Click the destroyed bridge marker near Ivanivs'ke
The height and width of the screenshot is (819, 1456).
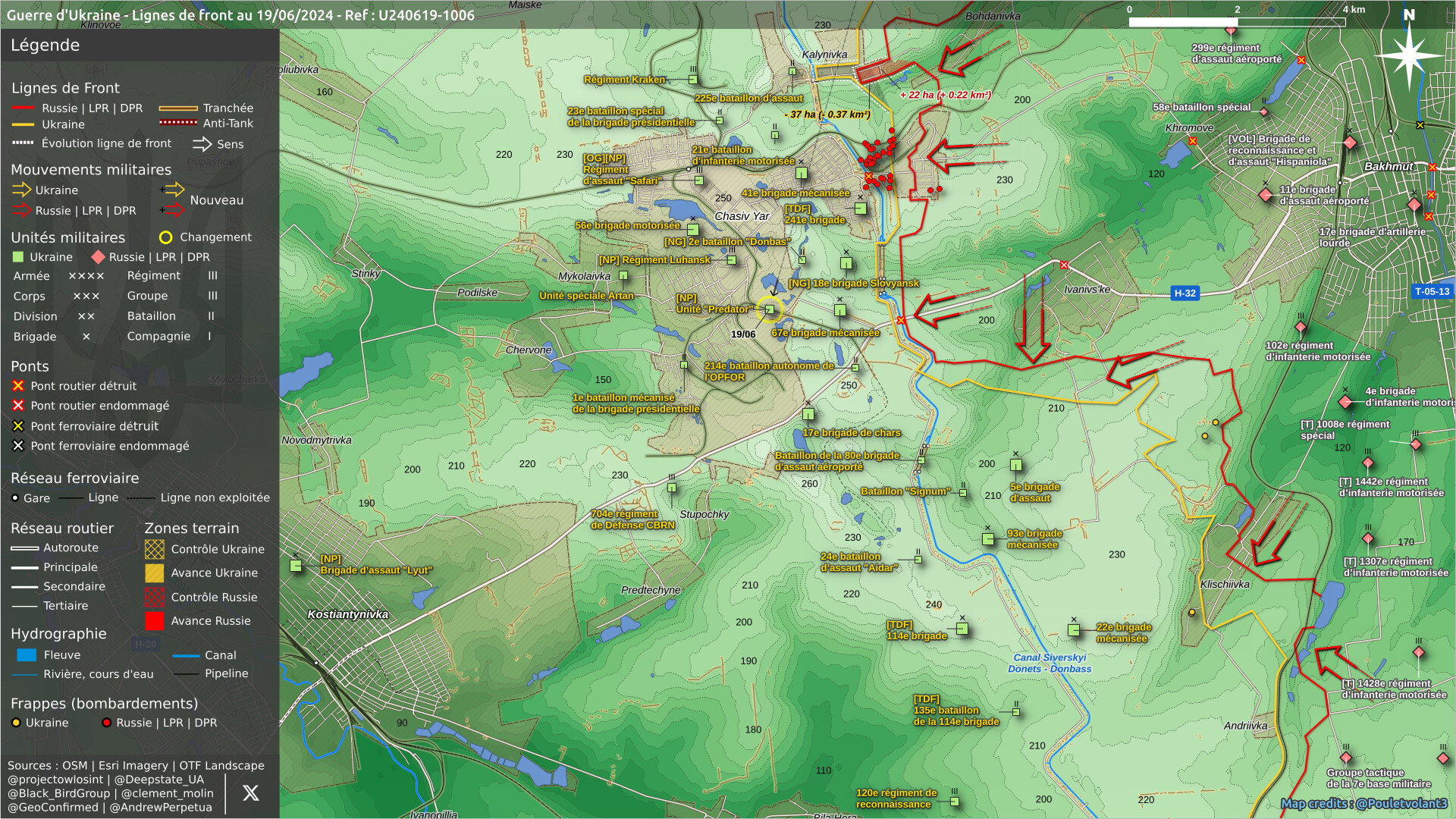pyautogui.click(x=1064, y=265)
